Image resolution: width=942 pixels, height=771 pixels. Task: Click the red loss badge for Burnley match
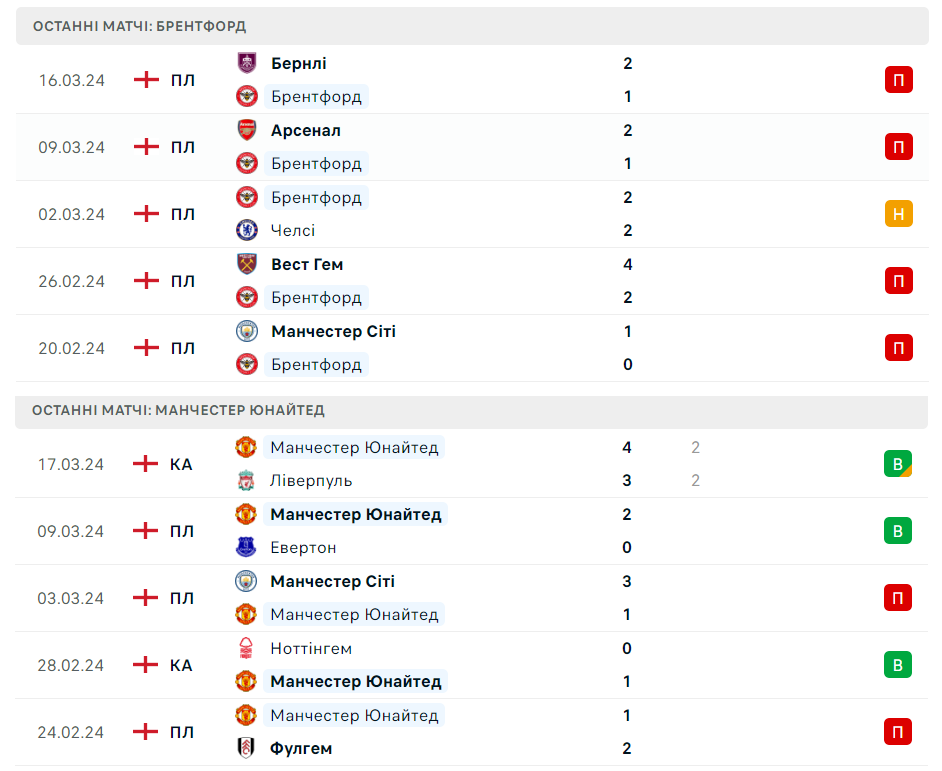point(898,80)
